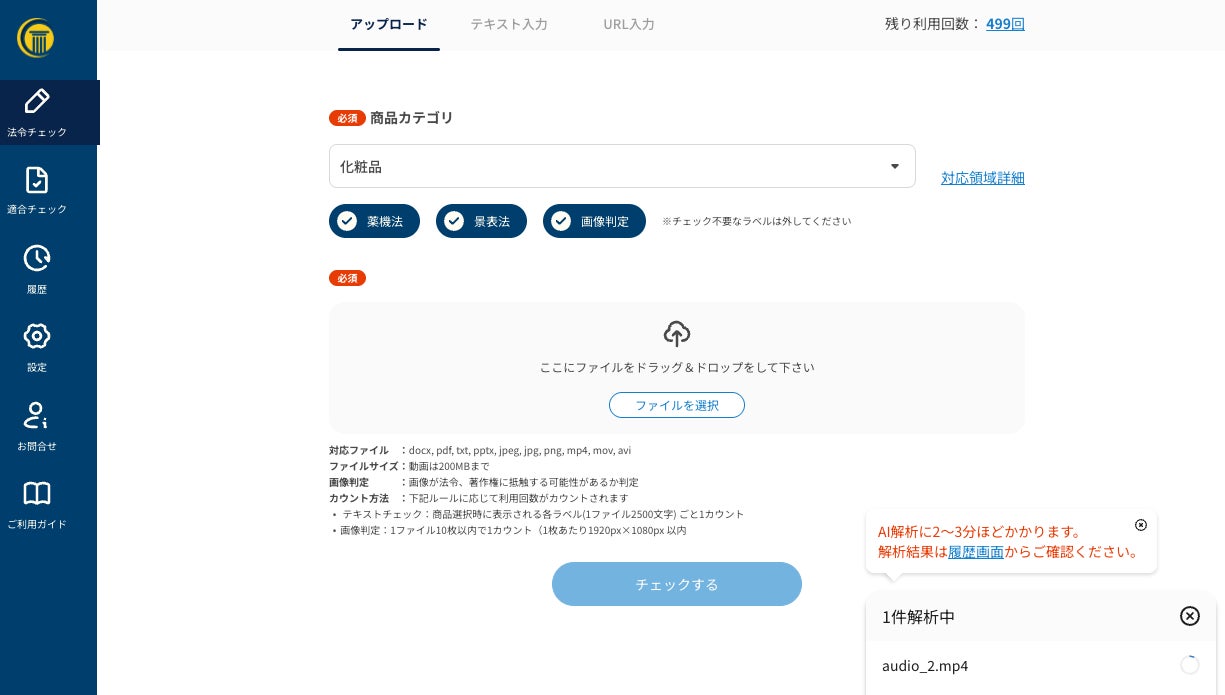Disable the 薬機法 check
1225x695 pixels.
coord(374,221)
